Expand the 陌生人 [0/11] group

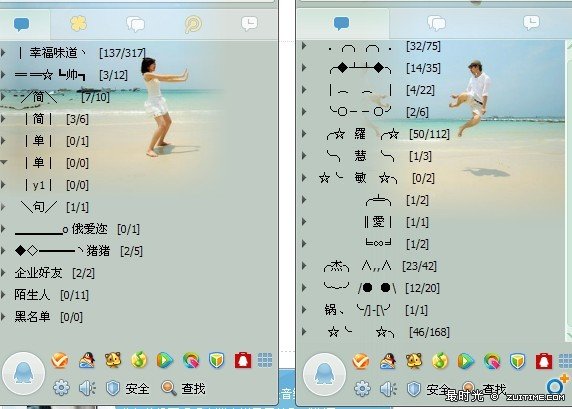(3, 294)
